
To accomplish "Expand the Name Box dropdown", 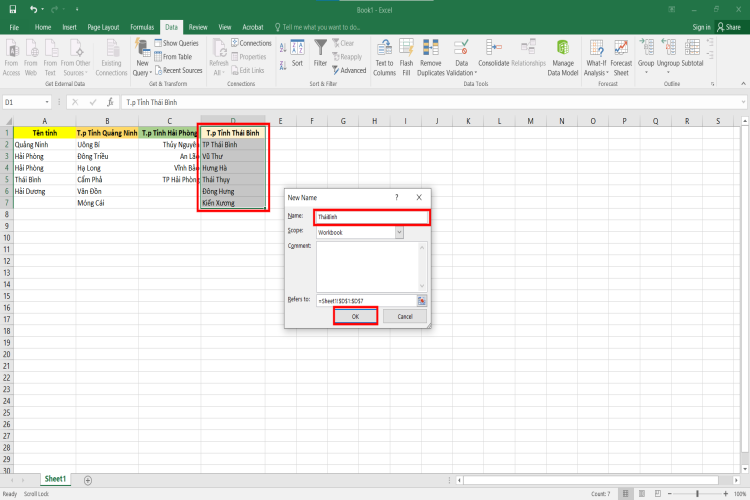I will pyautogui.click(x=47, y=102).
